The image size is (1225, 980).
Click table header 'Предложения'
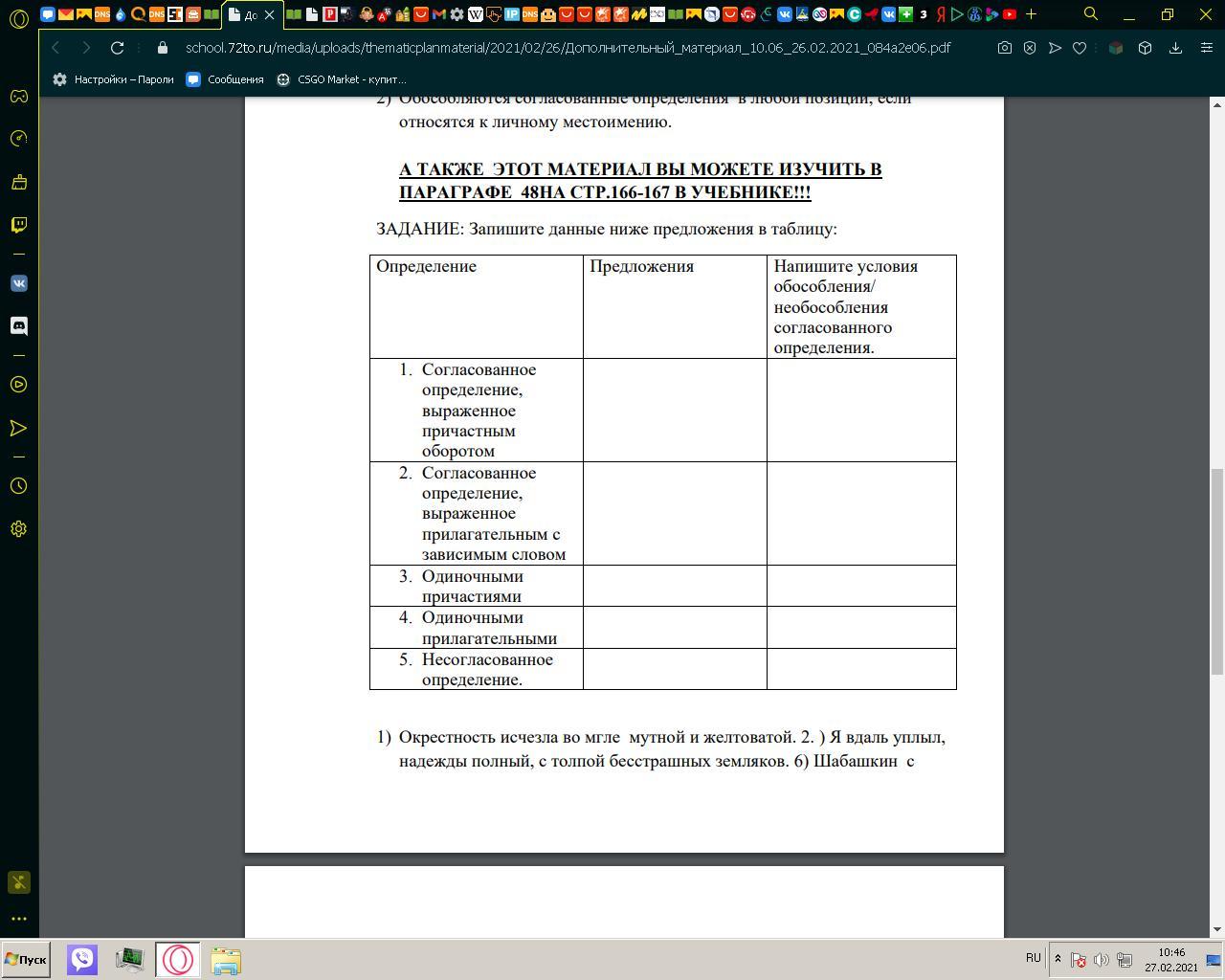pyautogui.click(x=641, y=266)
